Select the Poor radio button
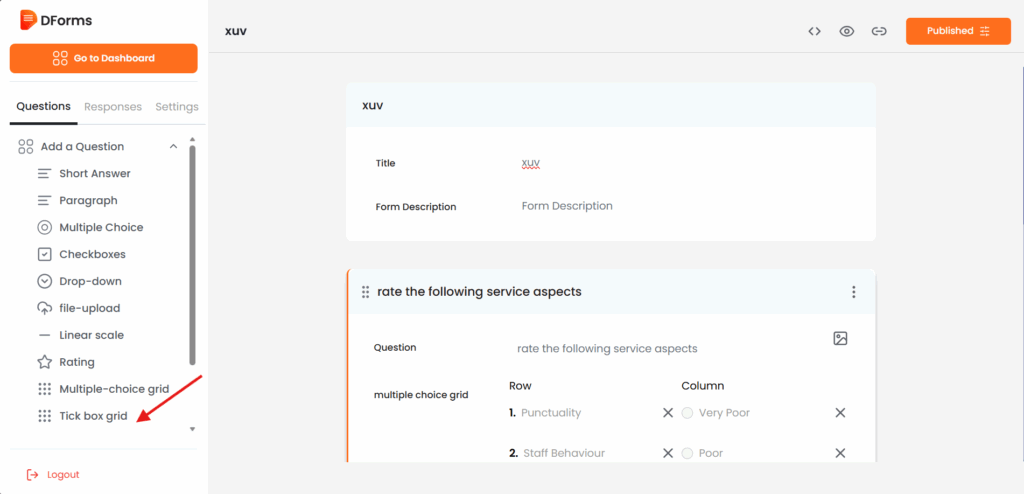This screenshot has height=494, width=1024. (687, 453)
